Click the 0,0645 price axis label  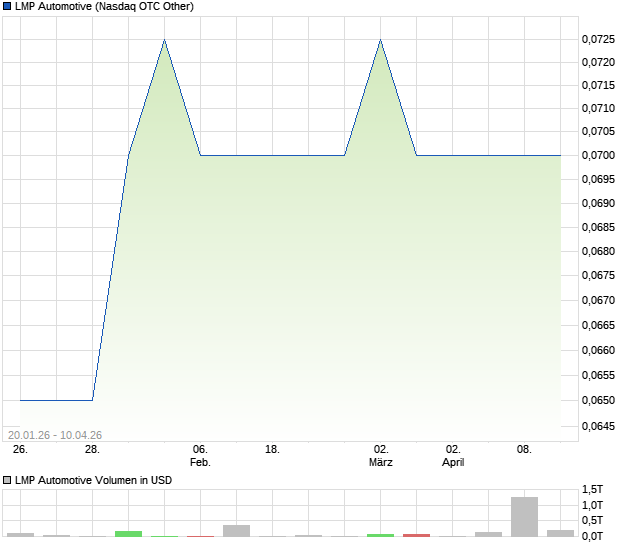click(x=598, y=426)
